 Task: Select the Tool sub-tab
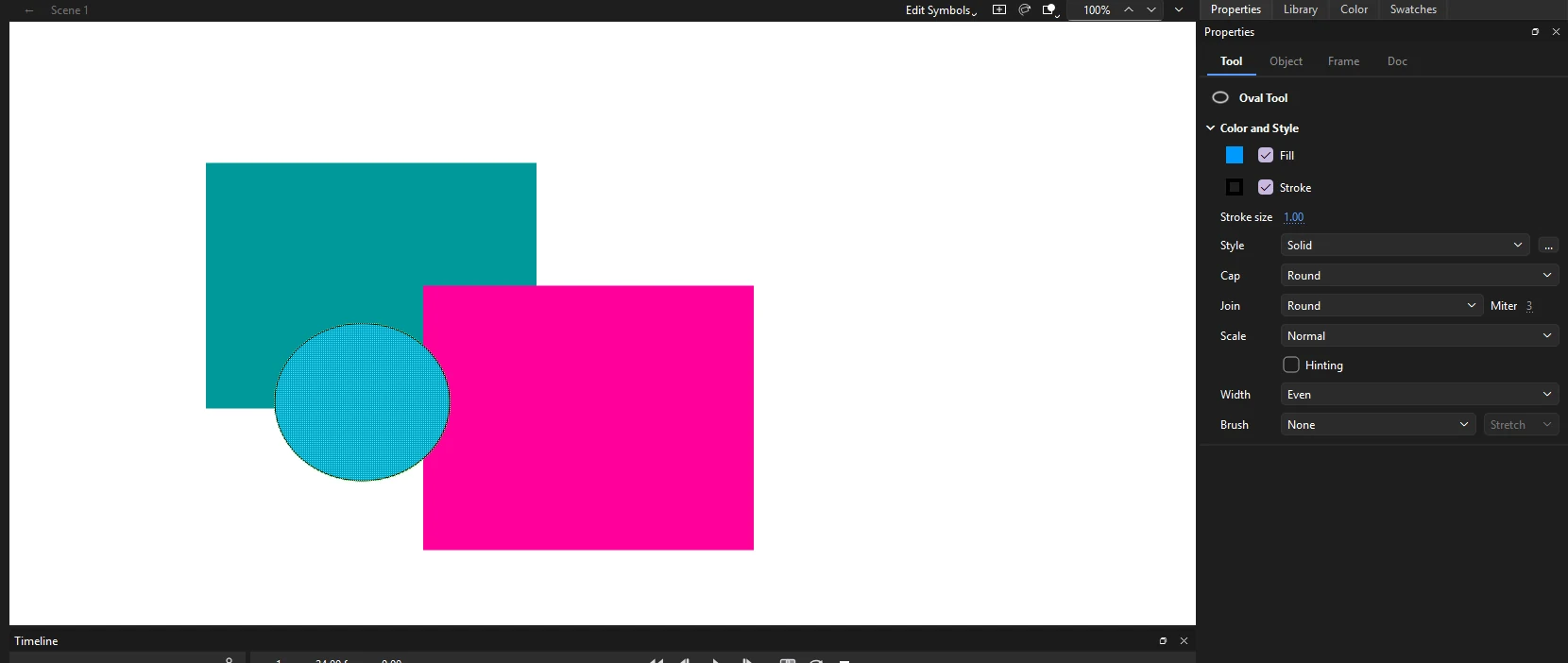pyautogui.click(x=1231, y=61)
